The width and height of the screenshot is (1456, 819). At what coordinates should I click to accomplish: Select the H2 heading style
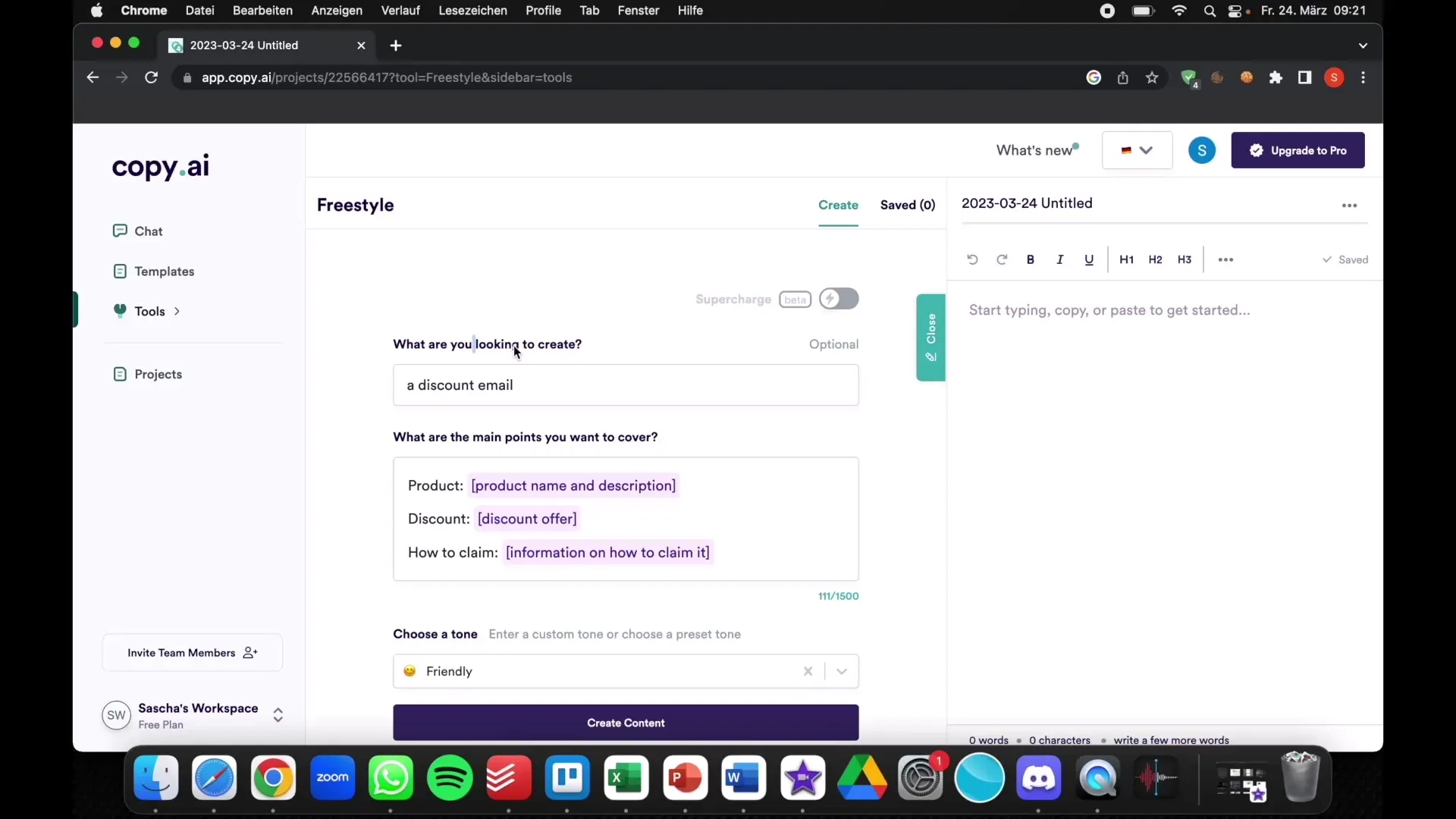pos(1155,259)
